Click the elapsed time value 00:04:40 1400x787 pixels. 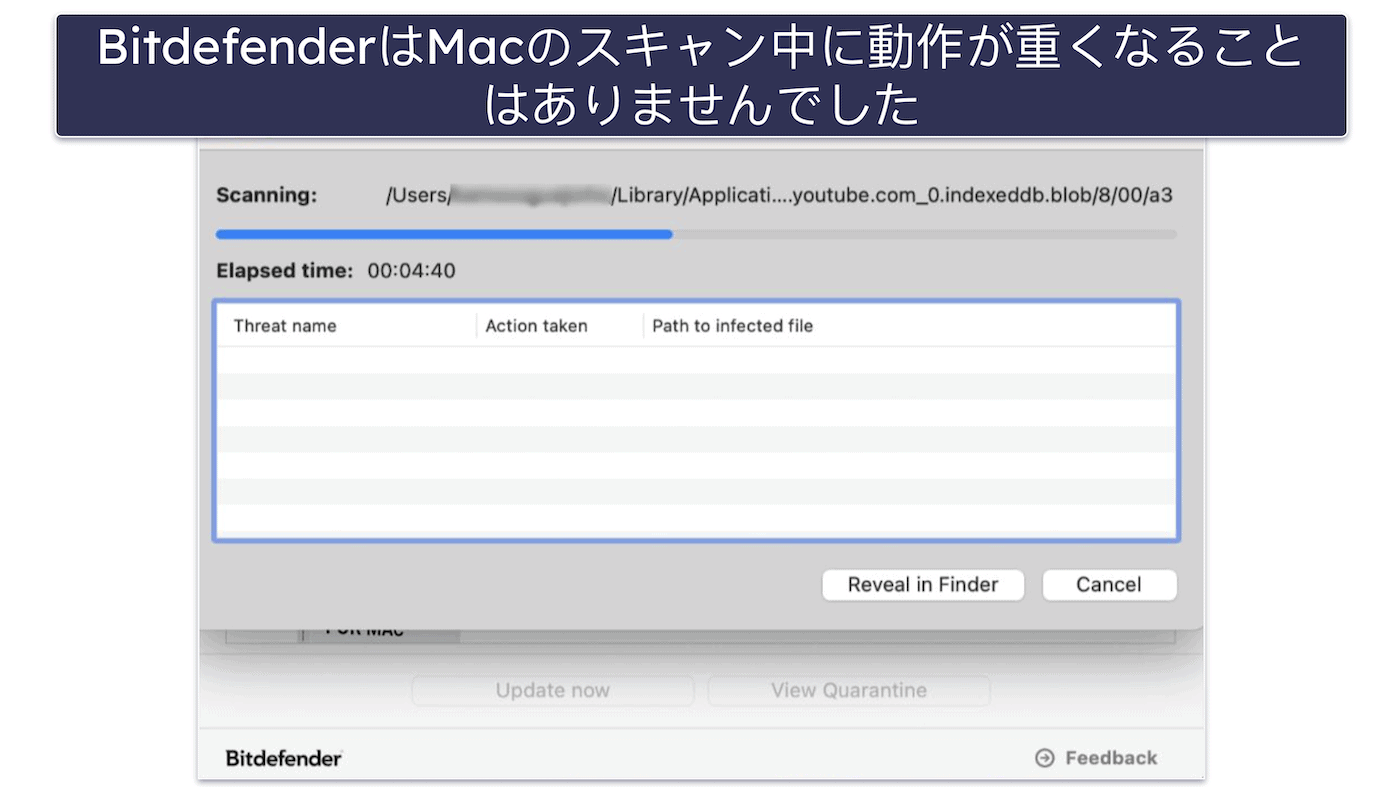point(411,271)
